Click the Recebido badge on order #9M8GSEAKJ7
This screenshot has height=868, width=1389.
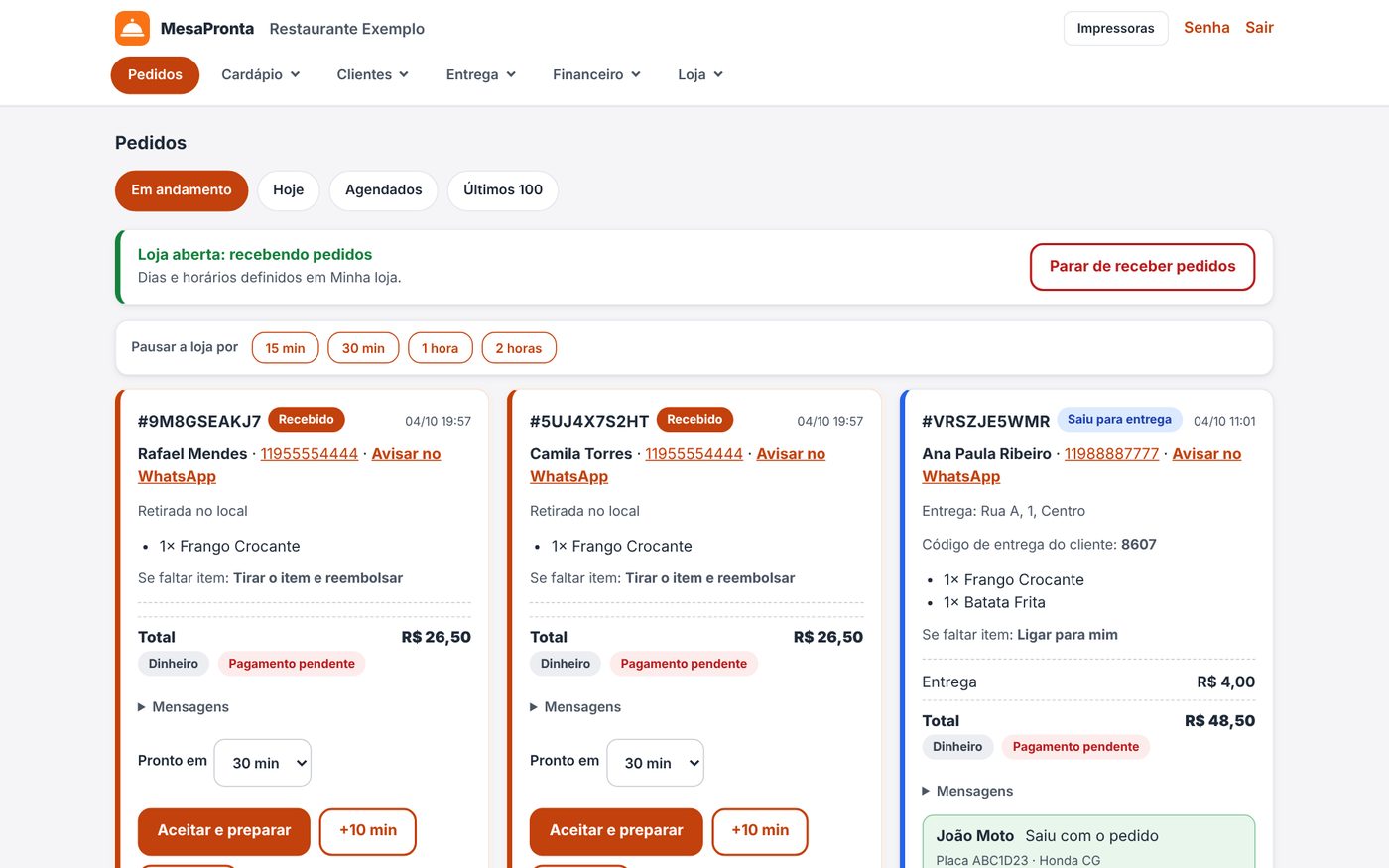[x=307, y=420]
